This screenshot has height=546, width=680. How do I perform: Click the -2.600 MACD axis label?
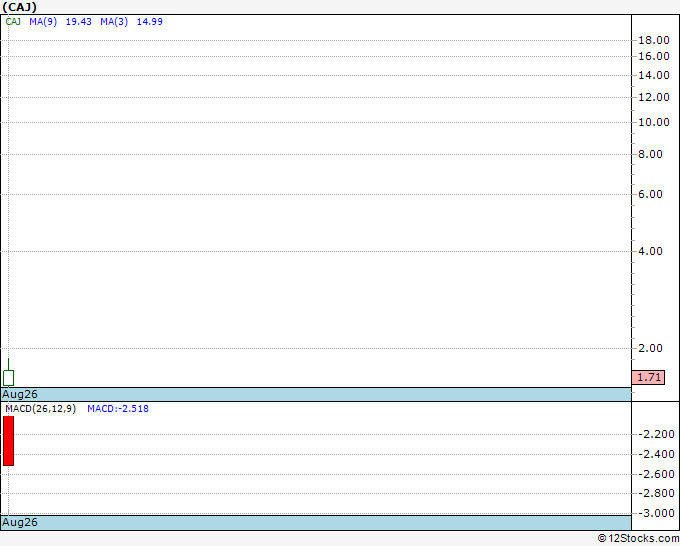pos(657,474)
